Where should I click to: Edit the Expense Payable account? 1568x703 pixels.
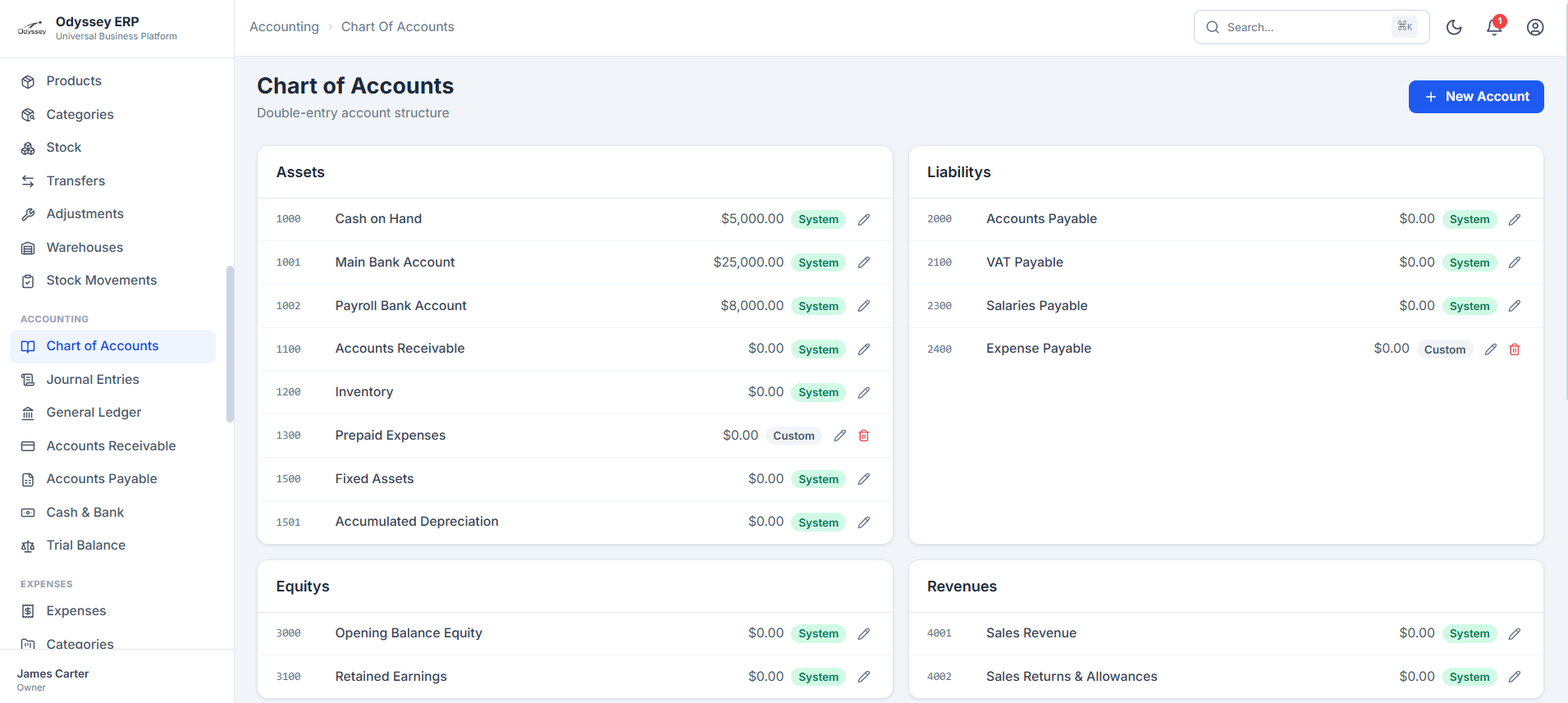click(x=1491, y=349)
